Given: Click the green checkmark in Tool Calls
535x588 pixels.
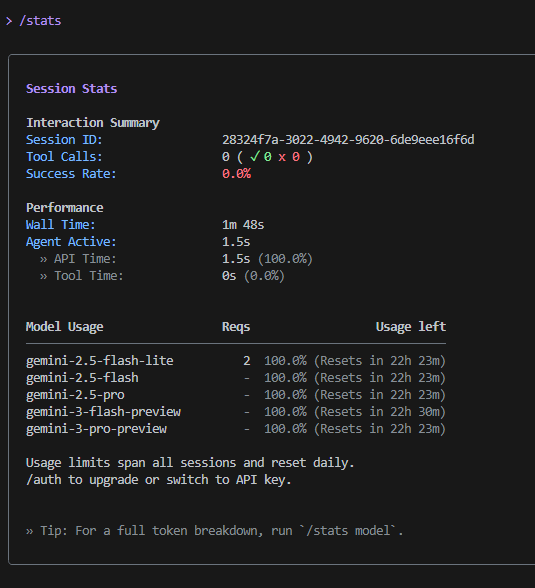Looking at the screenshot, I should click(x=255, y=156).
